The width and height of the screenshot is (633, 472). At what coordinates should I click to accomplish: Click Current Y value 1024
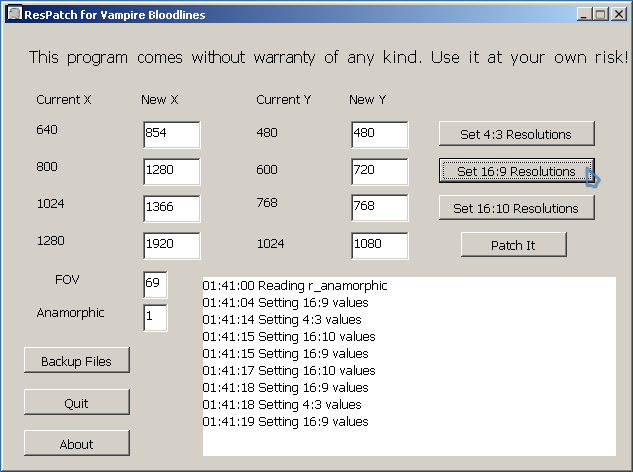(x=270, y=244)
